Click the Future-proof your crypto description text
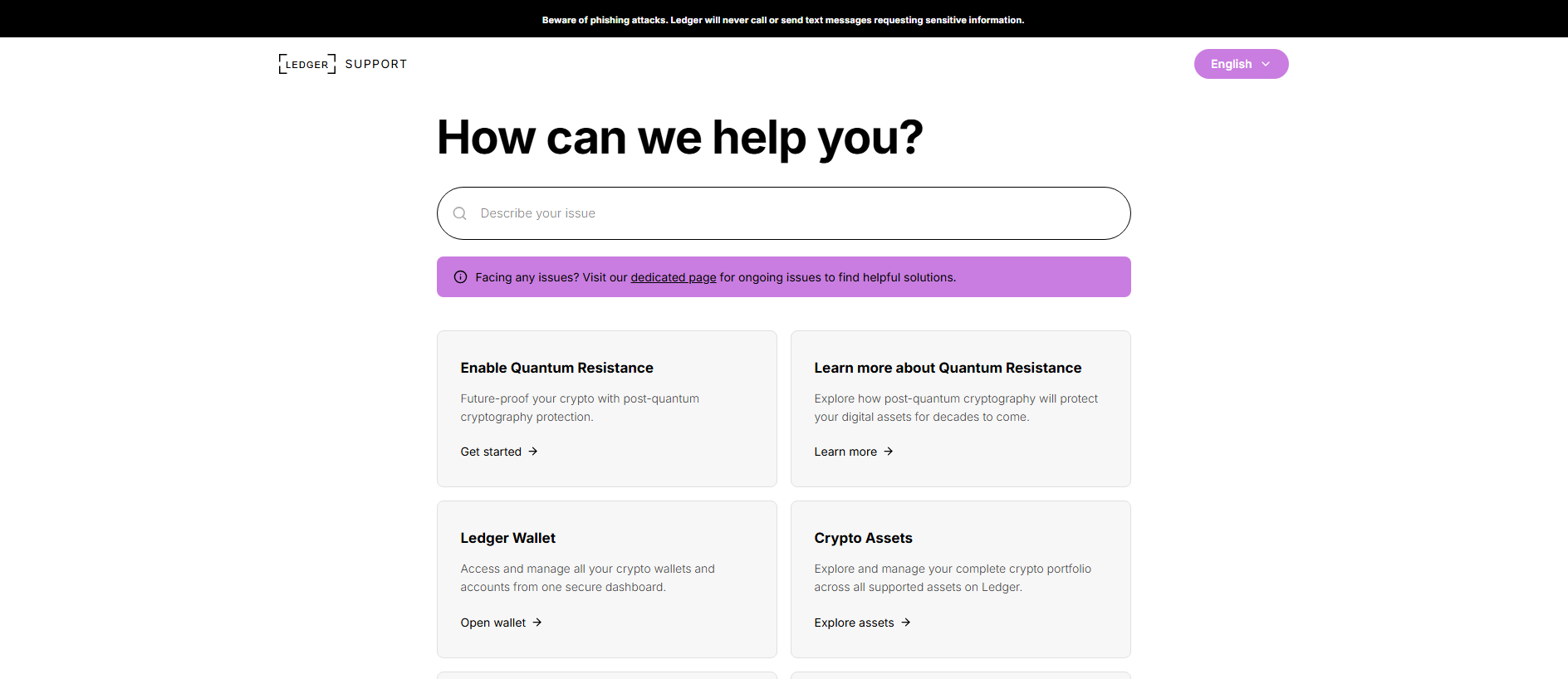Image resolution: width=1568 pixels, height=679 pixels. tap(580, 408)
